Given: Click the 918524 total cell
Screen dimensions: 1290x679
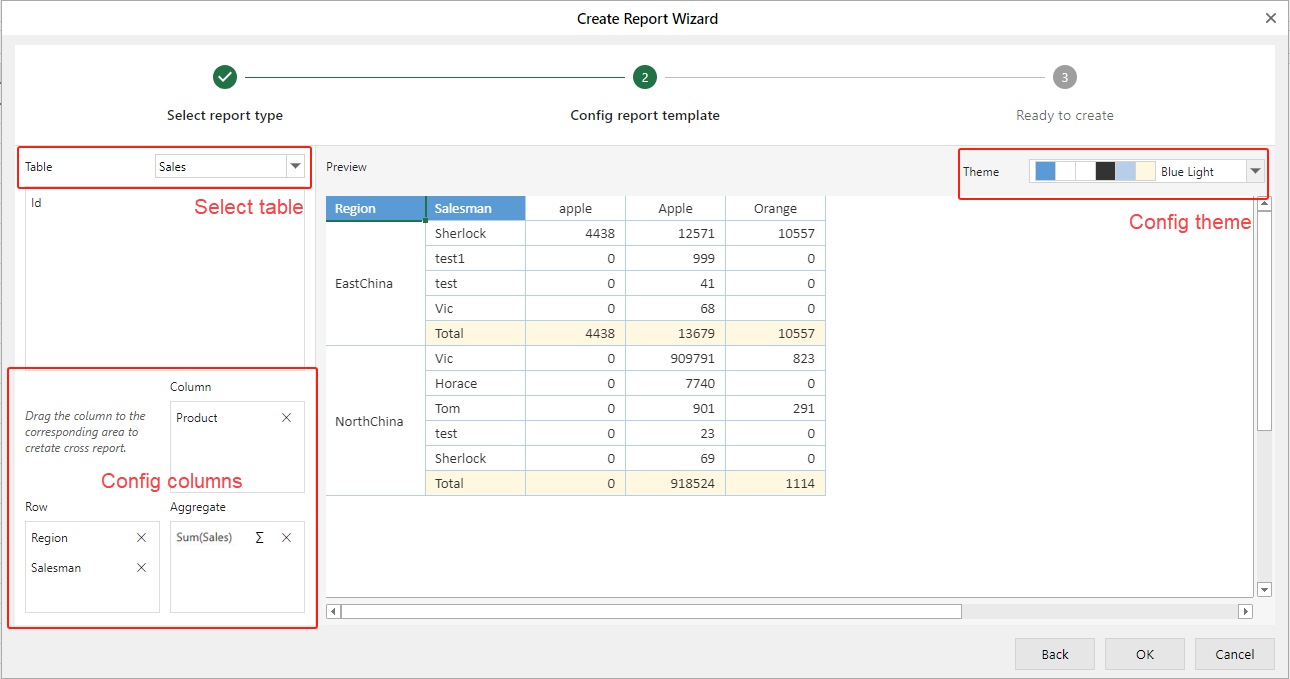Looking at the screenshot, I should pyautogui.click(x=676, y=484).
